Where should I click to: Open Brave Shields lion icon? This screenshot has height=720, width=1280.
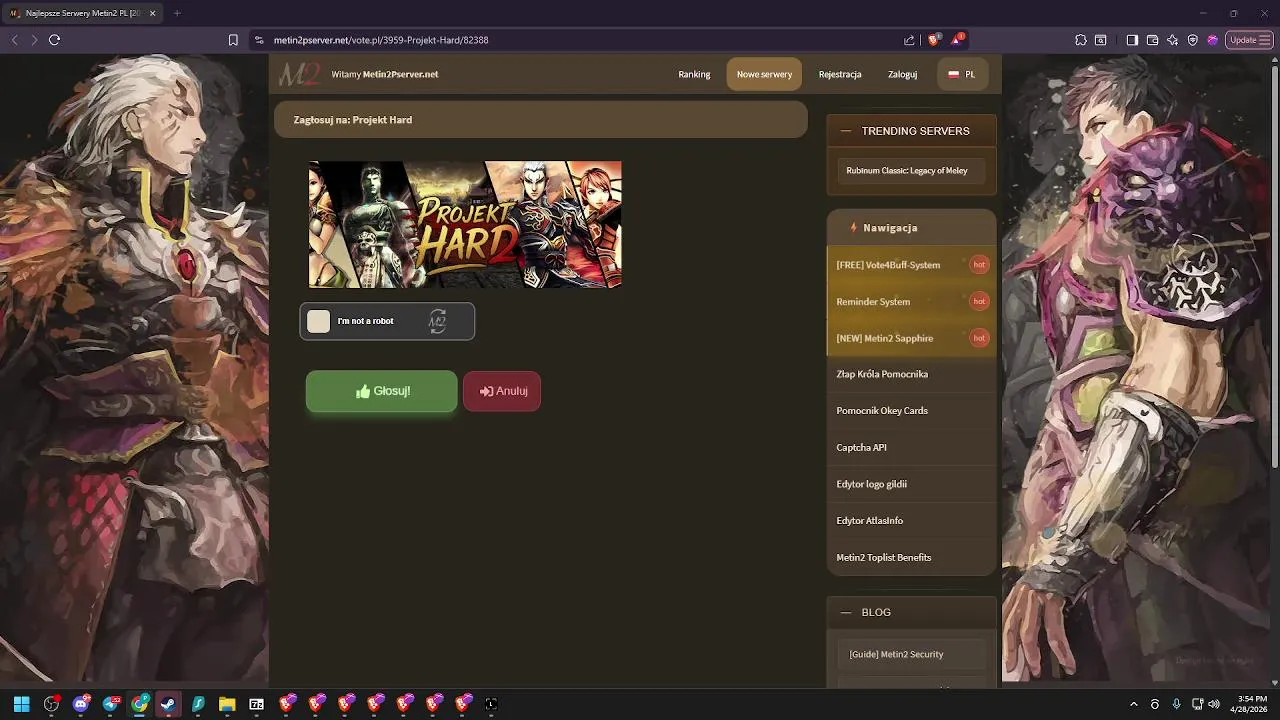point(934,40)
